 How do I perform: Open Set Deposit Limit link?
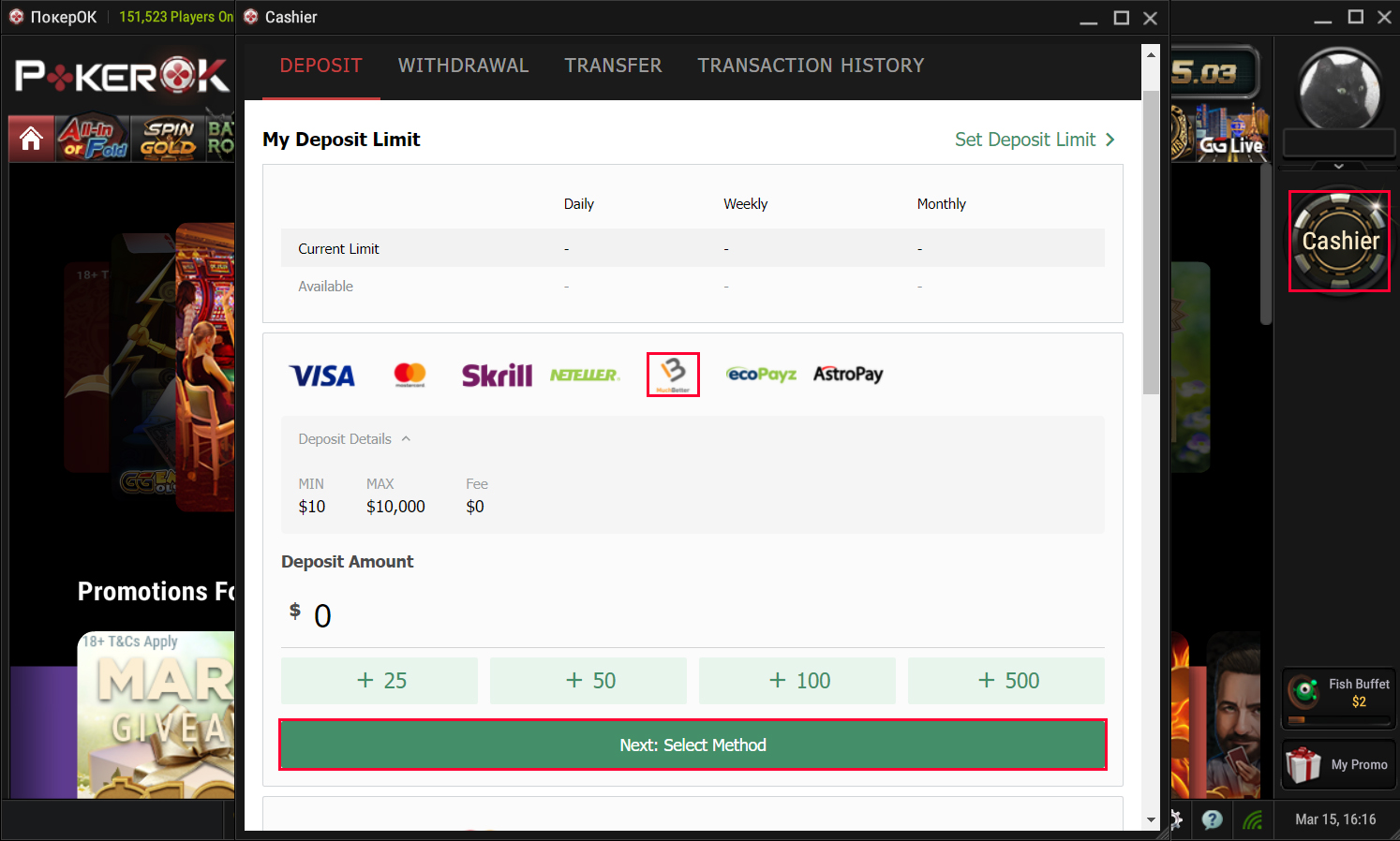[x=1035, y=140]
